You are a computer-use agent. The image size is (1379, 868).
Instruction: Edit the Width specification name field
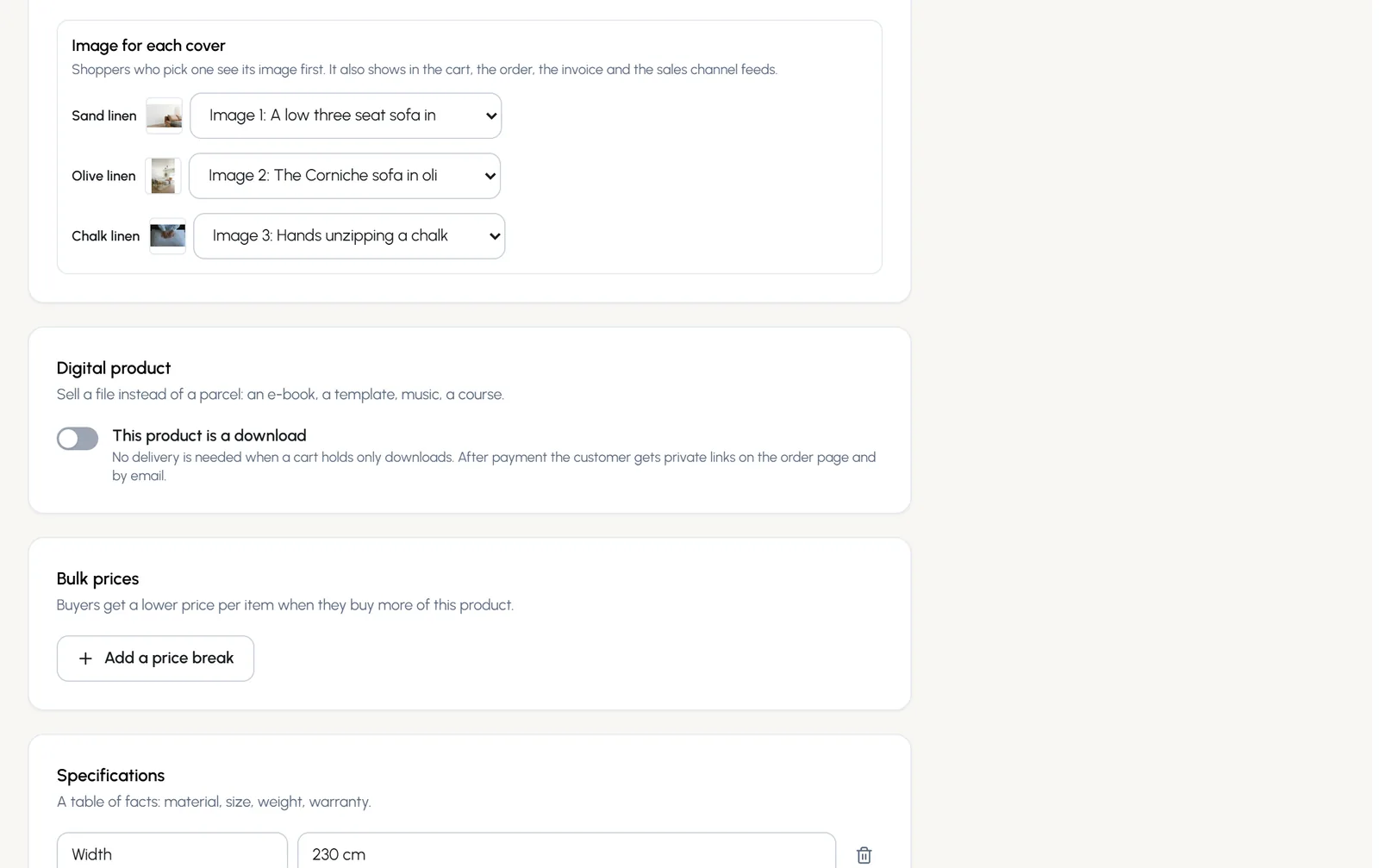point(172,851)
